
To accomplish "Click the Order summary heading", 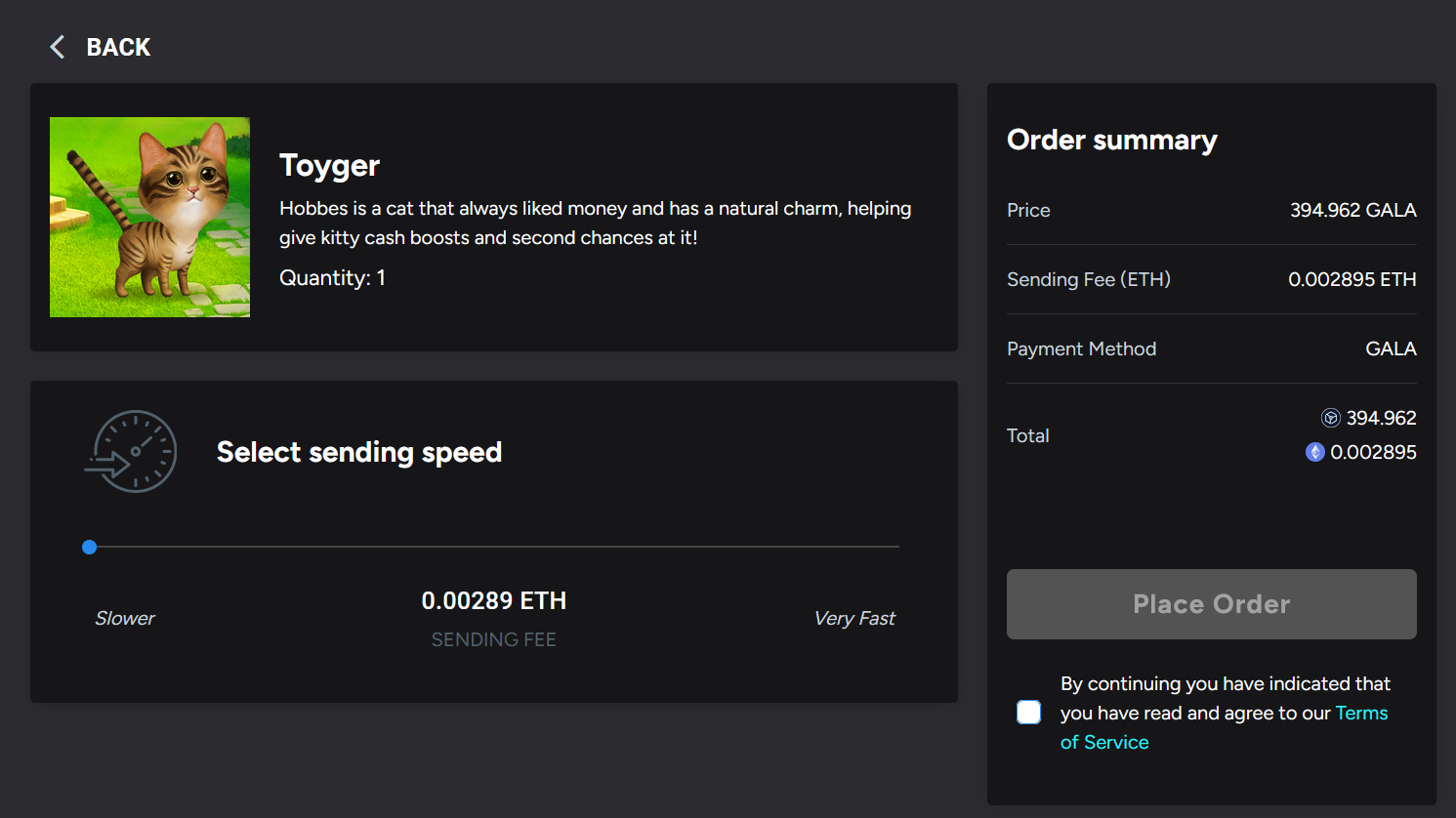I will (x=1112, y=141).
